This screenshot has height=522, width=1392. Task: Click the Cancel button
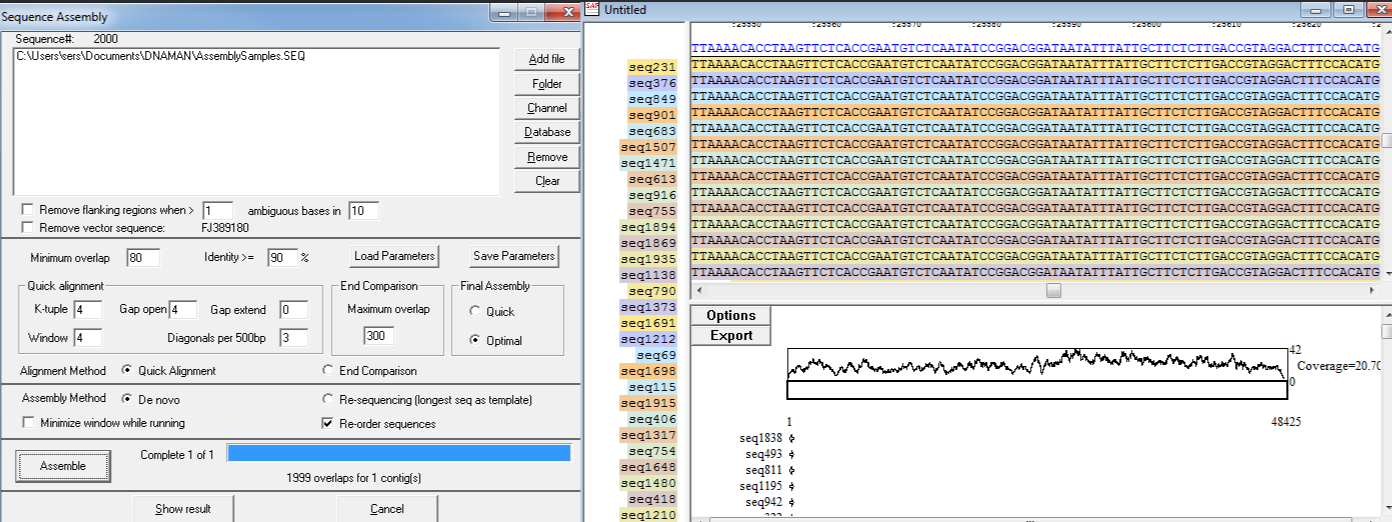(x=387, y=509)
